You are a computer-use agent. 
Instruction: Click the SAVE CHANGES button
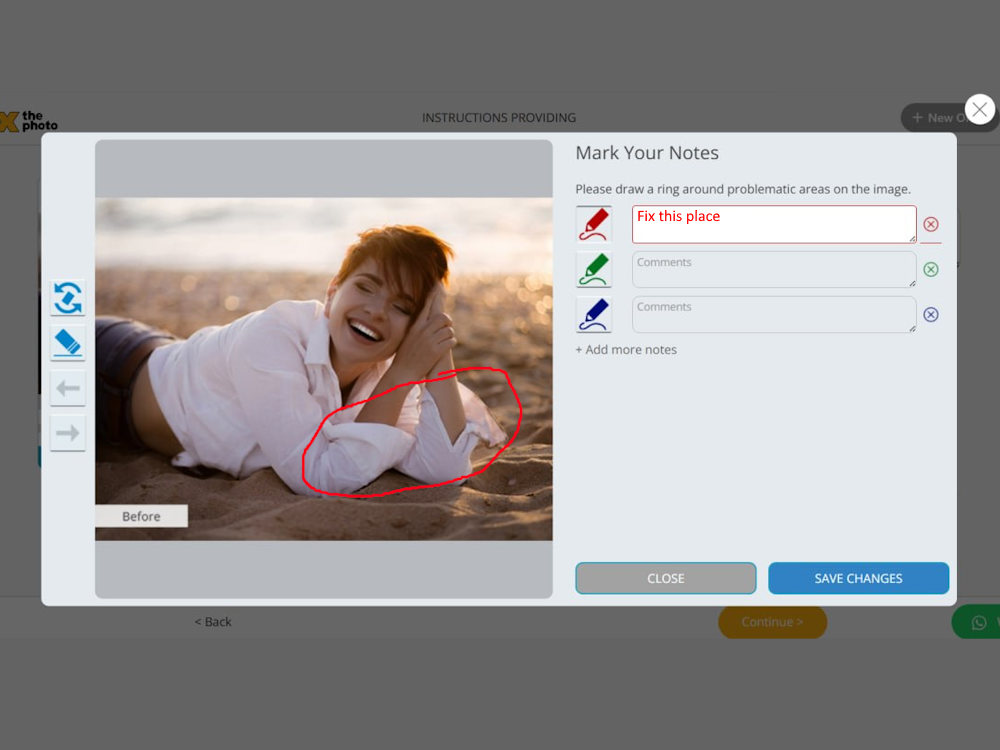click(858, 578)
